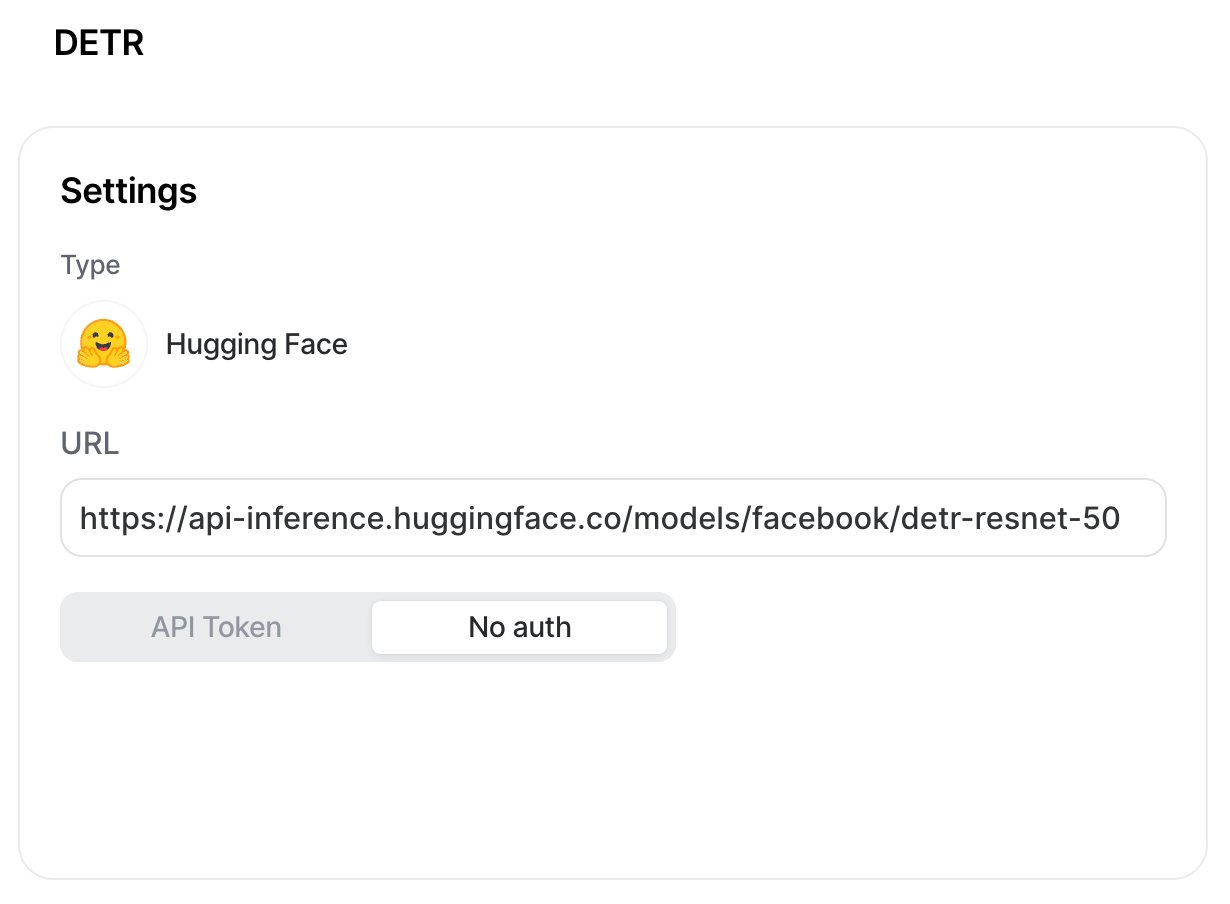Select the No auth option
This screenshot has height=904, width=1230.
point(519,627)
